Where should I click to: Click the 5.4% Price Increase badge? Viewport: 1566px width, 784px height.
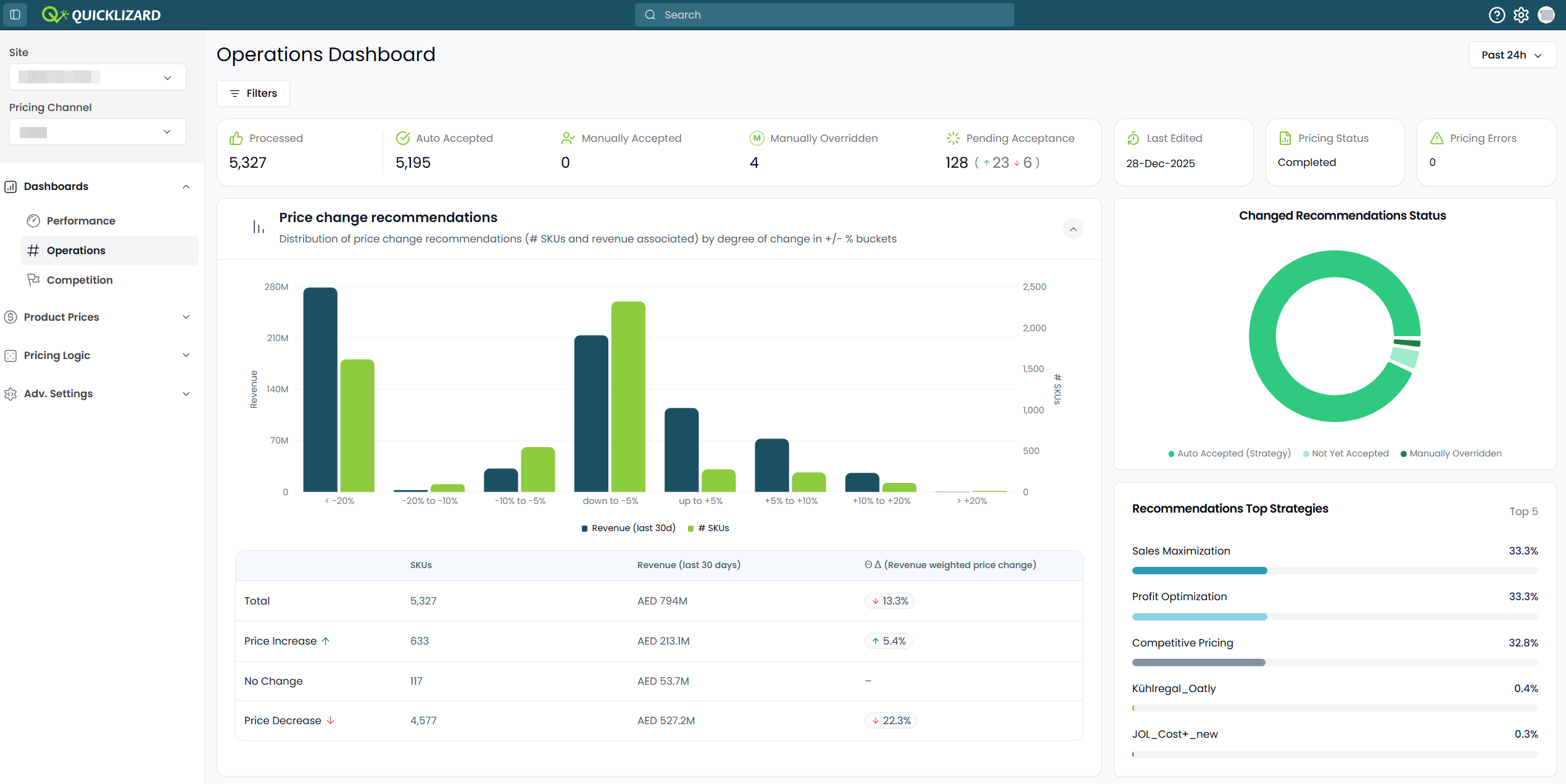(x=888, y=641)
